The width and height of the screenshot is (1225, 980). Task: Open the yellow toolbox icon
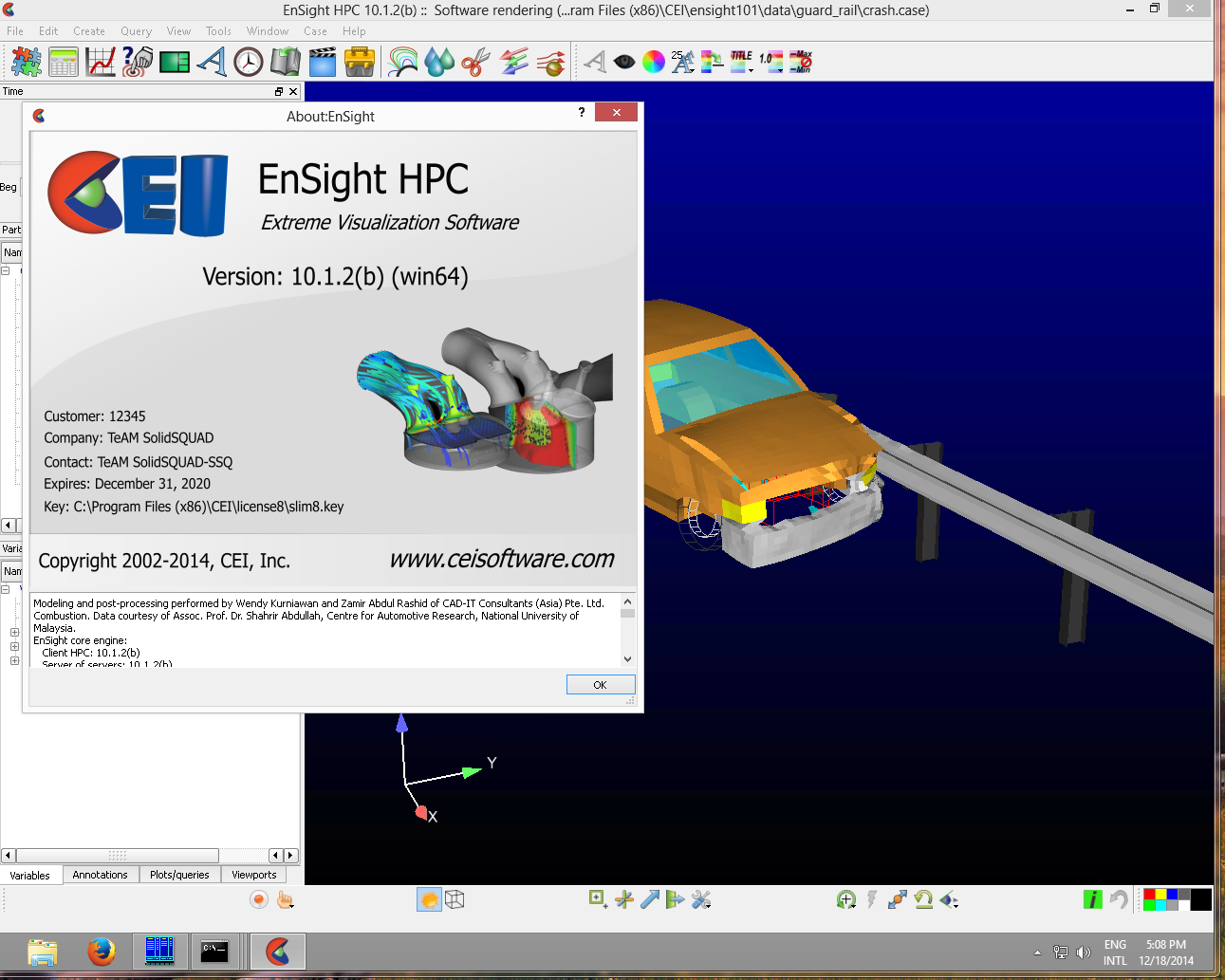[x=360, y=63]
